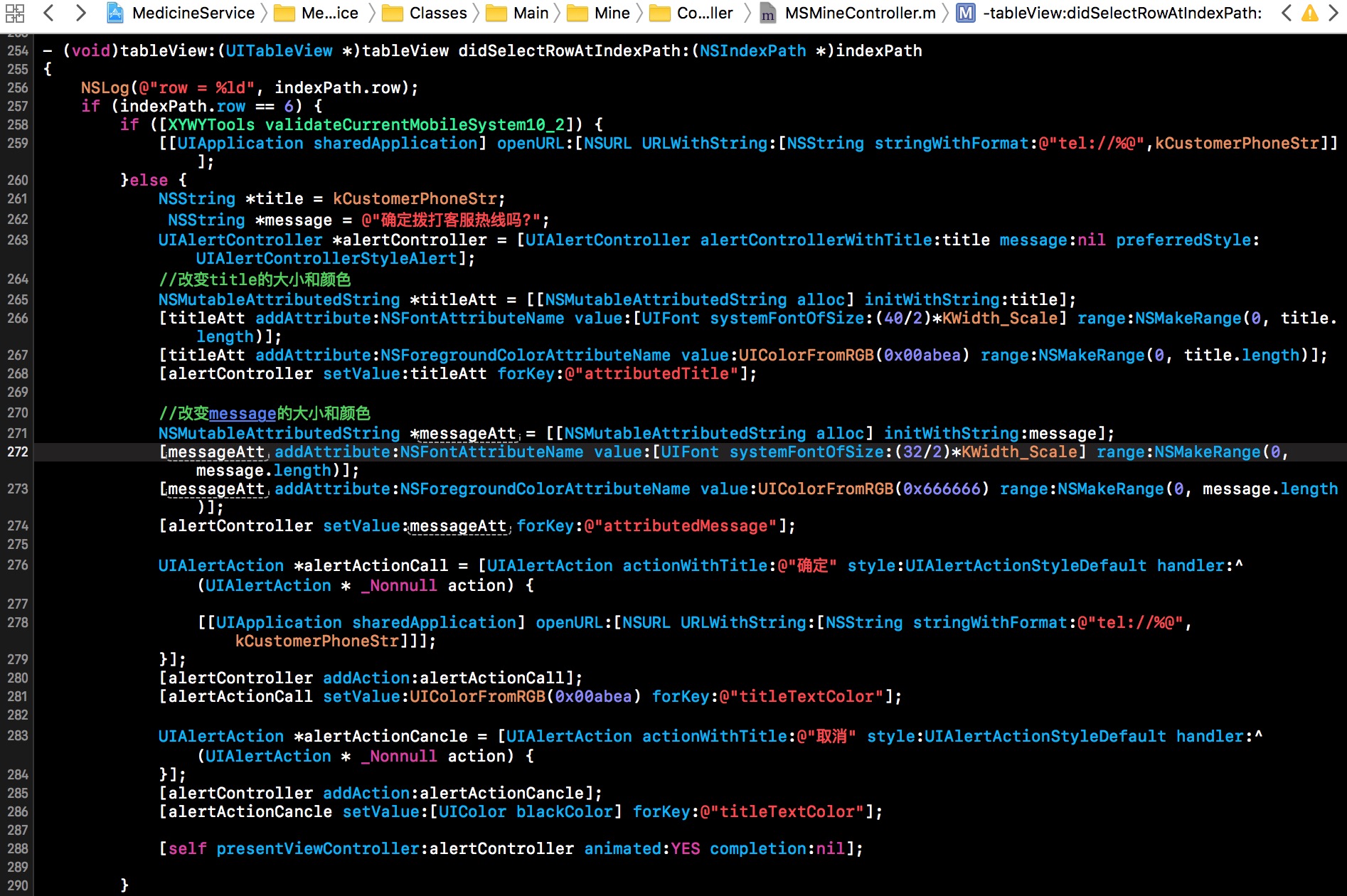Click the "确定拨打客服热线吗?" string literal

click(x=450, y=220)
